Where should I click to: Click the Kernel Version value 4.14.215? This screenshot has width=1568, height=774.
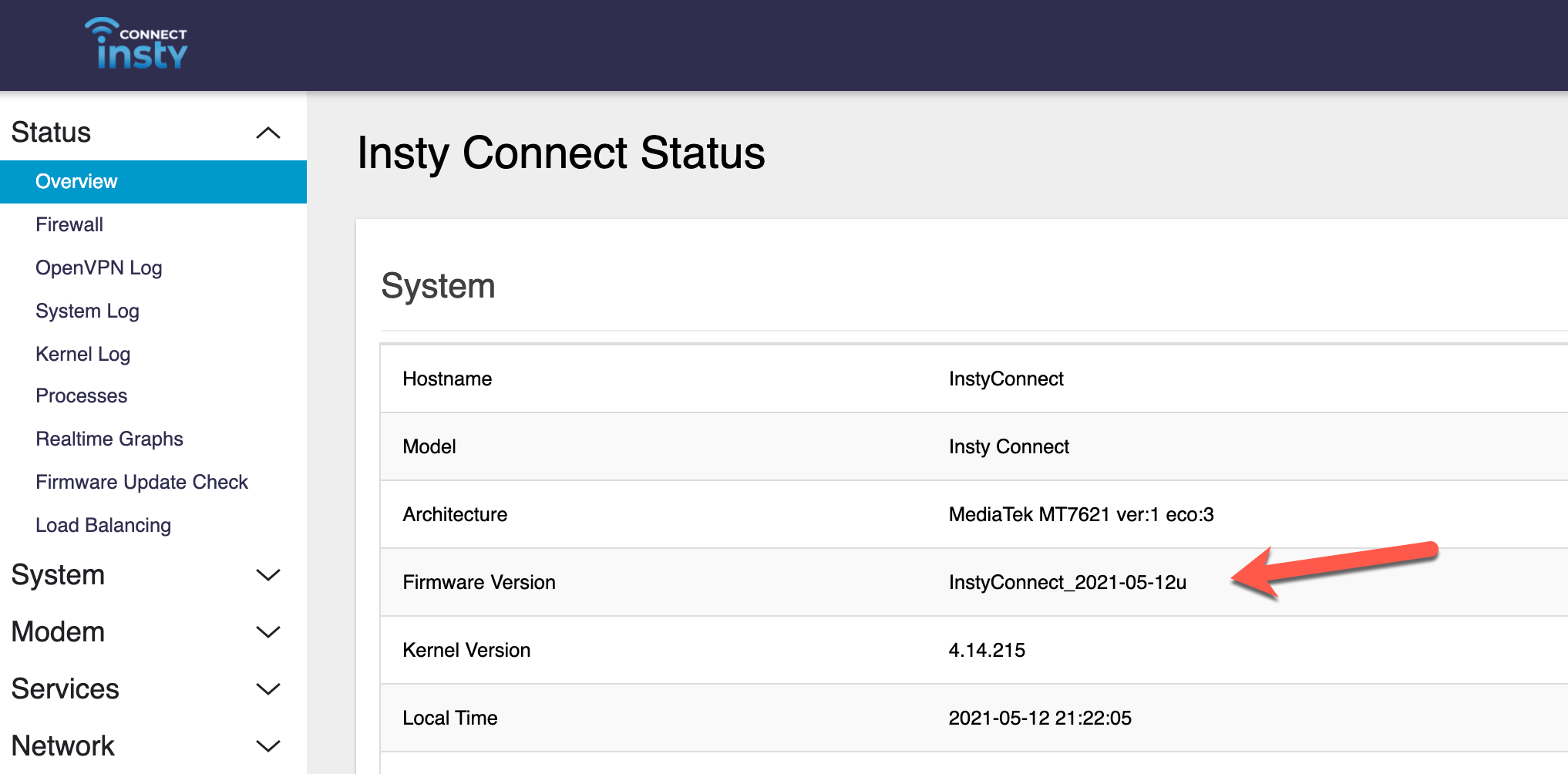[x=986, y=651]
